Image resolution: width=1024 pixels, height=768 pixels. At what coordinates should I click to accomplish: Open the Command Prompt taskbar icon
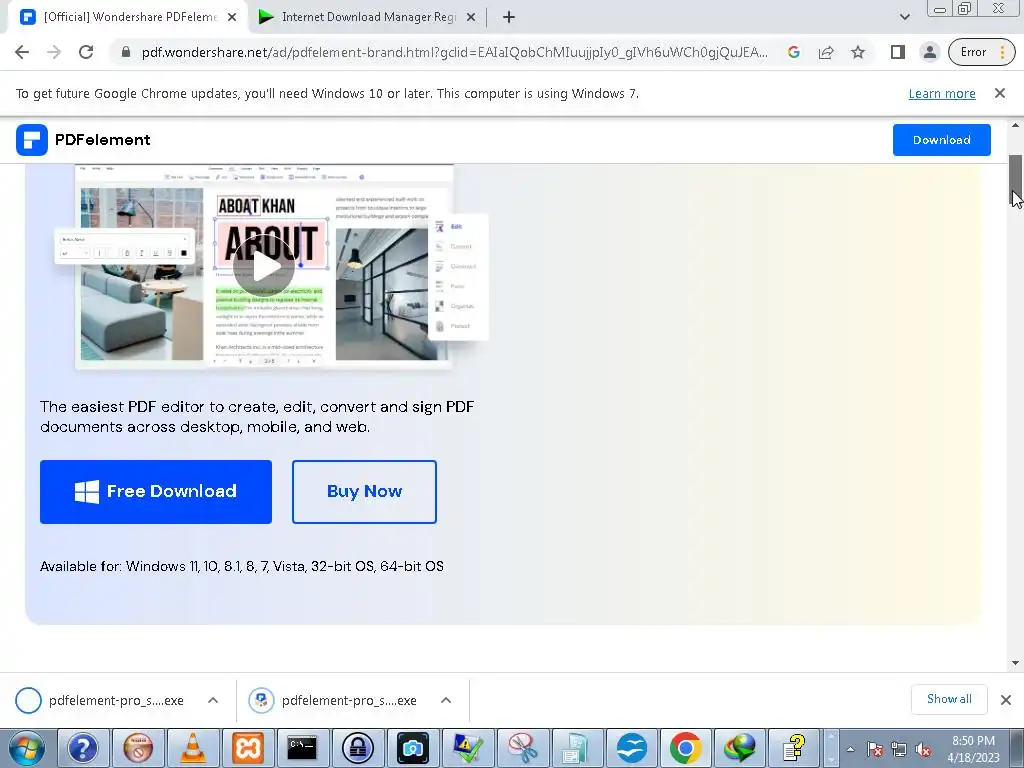[x=302, y=748]
